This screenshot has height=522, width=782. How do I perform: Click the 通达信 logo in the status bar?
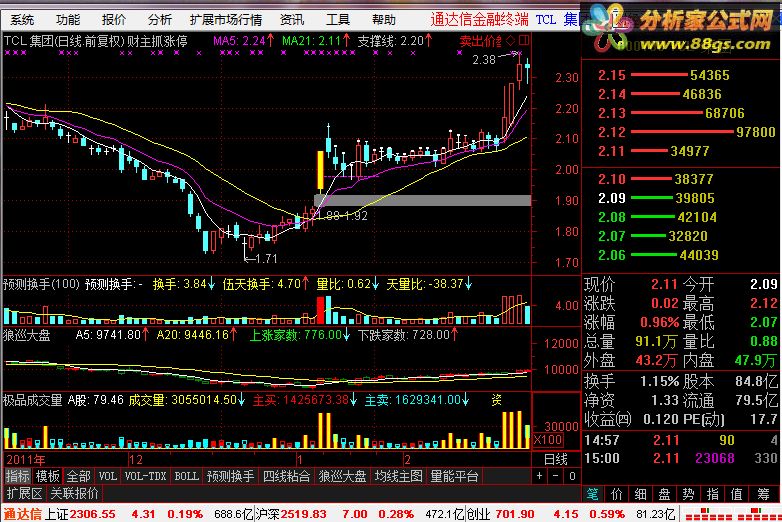click(x=22, y=514)
